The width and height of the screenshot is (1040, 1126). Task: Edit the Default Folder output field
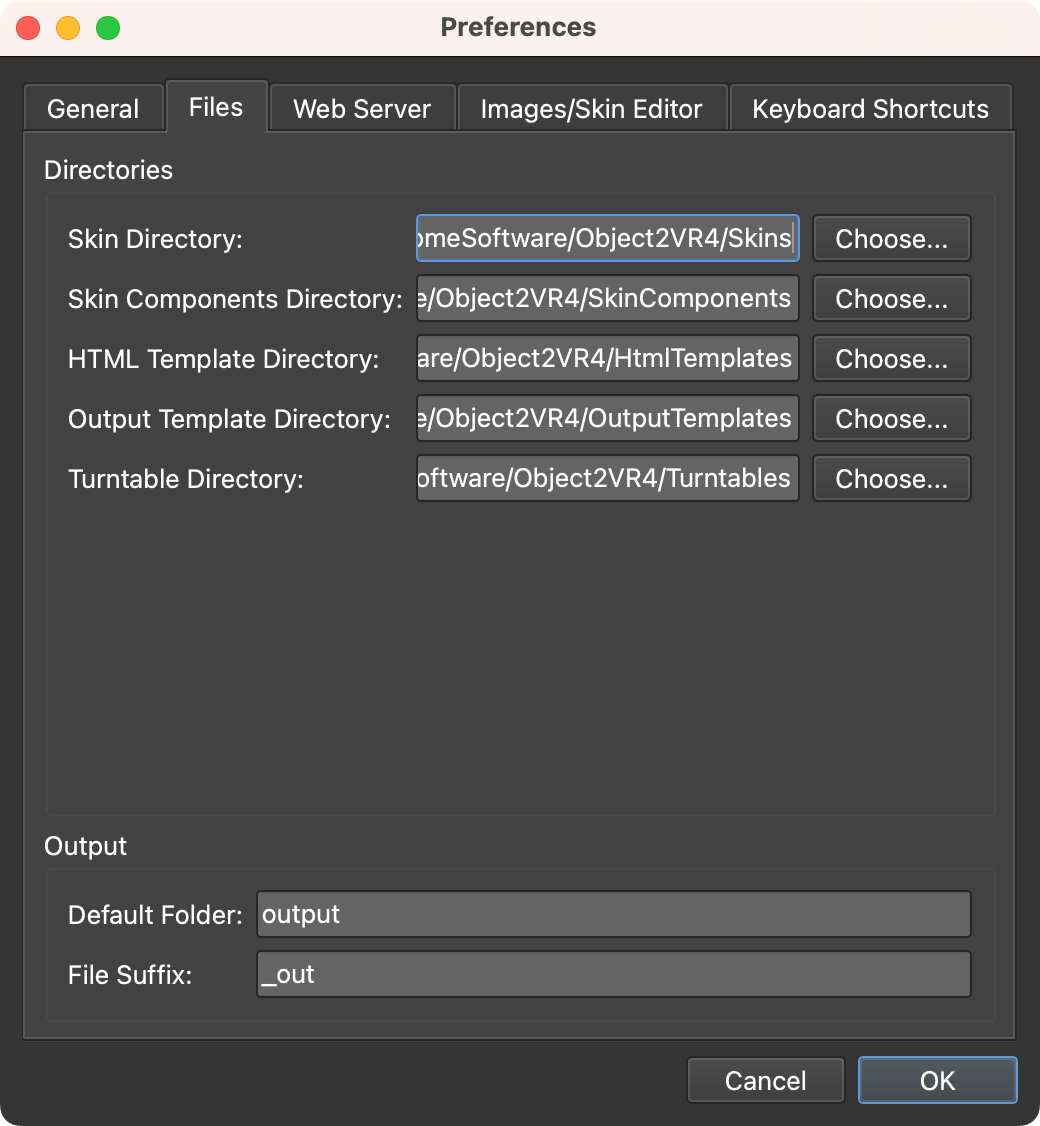pyautogui.click(x=614, y=914)
